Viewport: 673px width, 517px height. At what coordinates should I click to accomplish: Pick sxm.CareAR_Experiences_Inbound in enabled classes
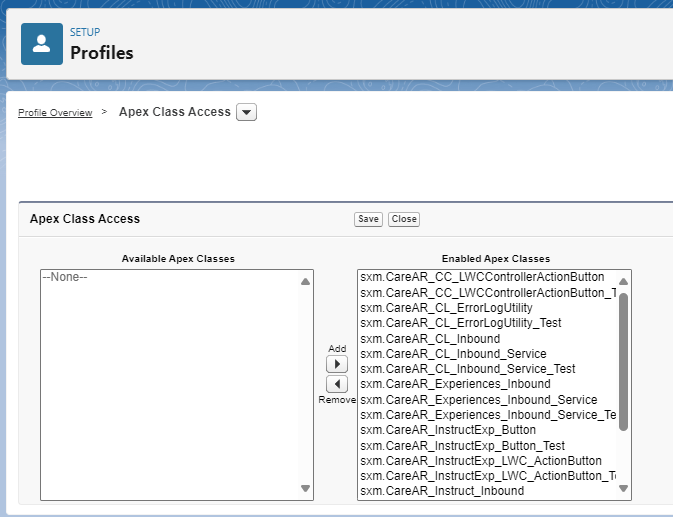(455, 384)
